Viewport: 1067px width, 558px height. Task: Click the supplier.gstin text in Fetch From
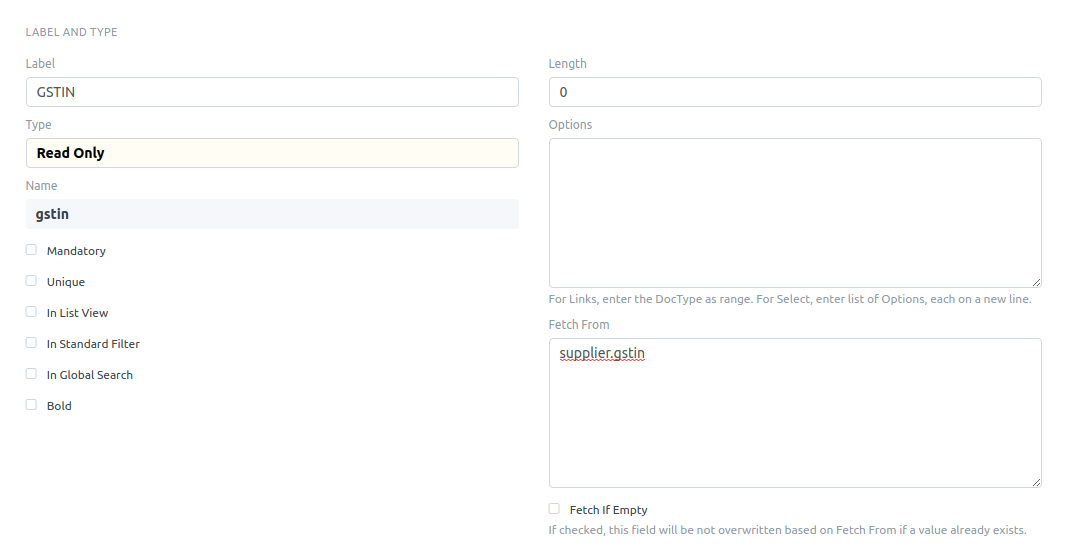[602, 353]
